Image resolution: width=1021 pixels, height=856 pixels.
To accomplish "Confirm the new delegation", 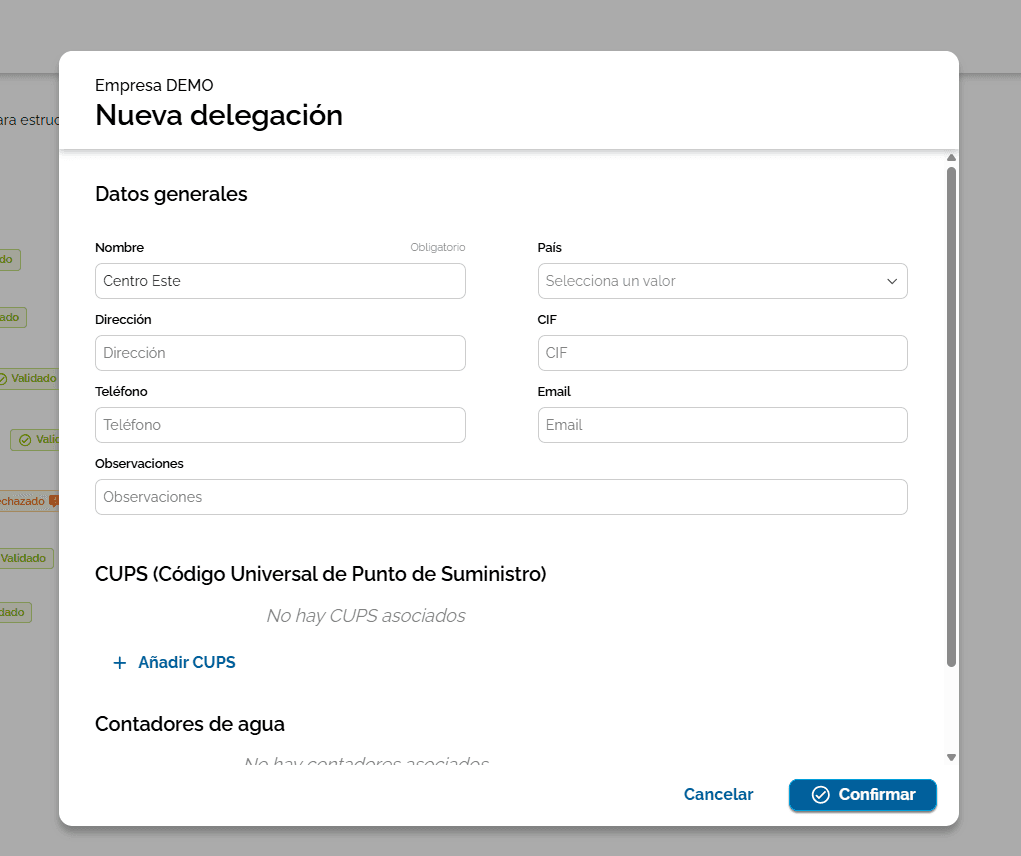I will coord(863,795).
